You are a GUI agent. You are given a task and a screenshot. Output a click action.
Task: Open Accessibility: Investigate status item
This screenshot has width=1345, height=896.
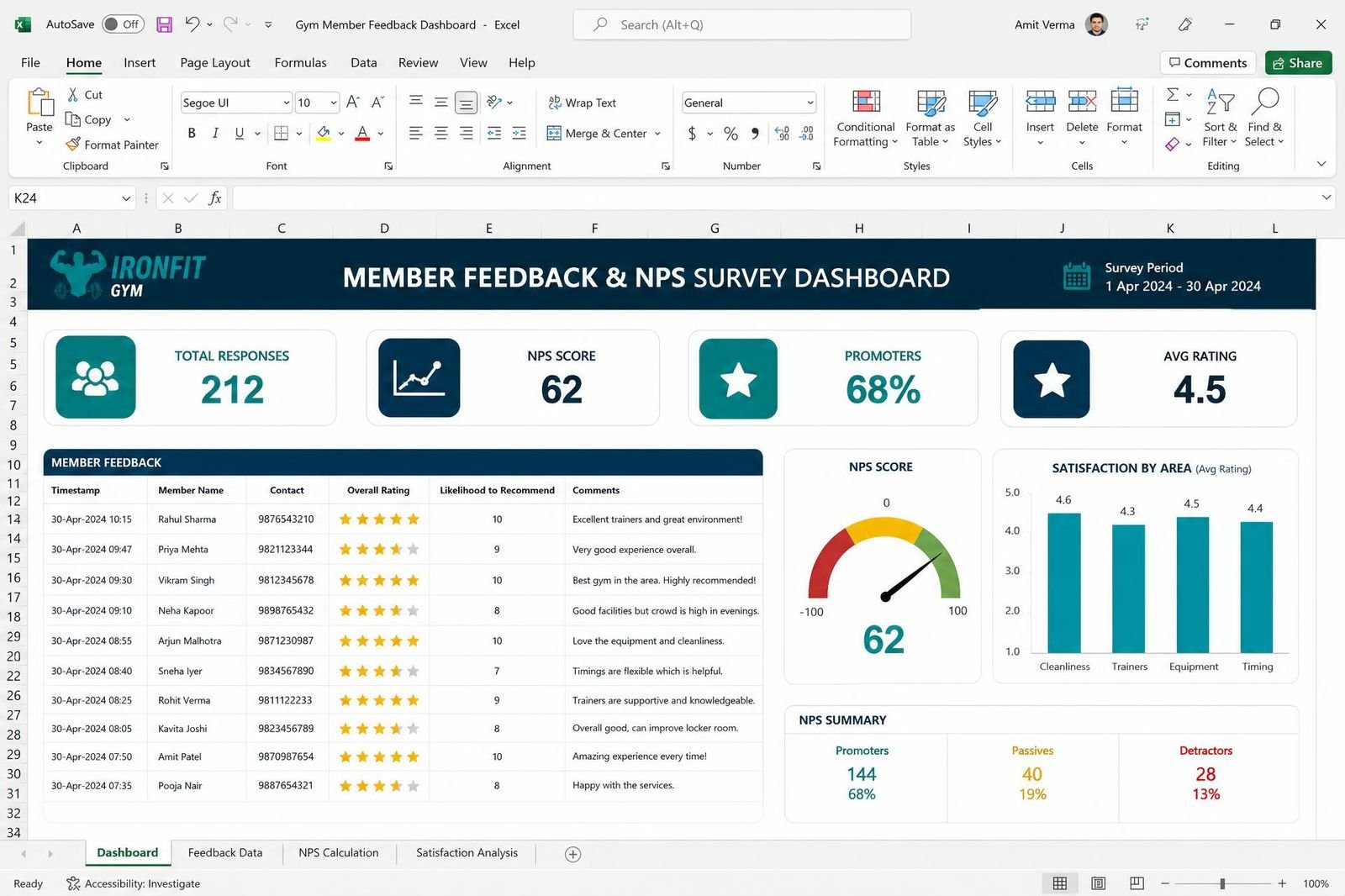tap(133, 883)
